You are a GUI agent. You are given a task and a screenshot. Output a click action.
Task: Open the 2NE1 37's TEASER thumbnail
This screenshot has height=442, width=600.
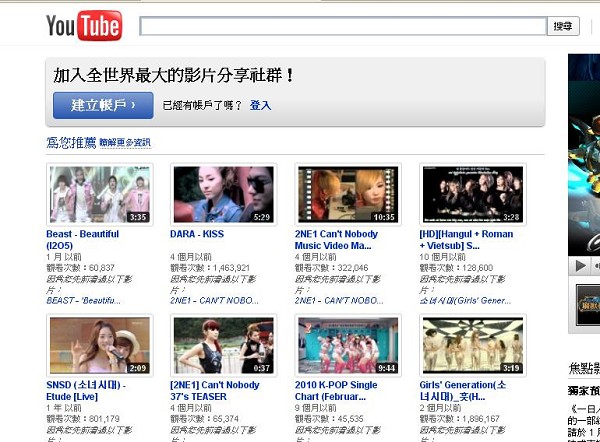224,345
